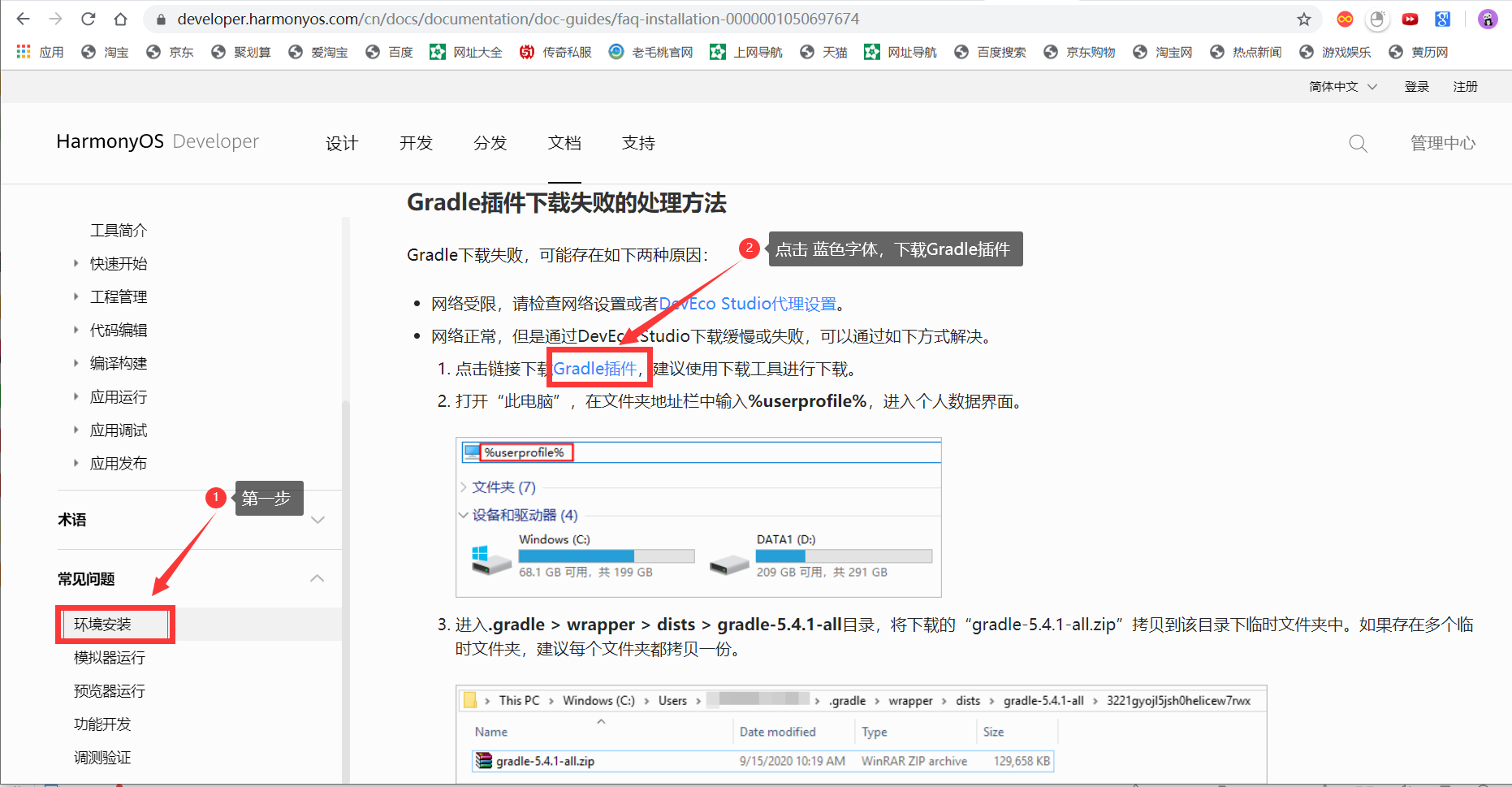Open the 应用 apps grid bookmark
This screenshot has width=1512, height=787.
pyautogui.click(x=40, y=52)
